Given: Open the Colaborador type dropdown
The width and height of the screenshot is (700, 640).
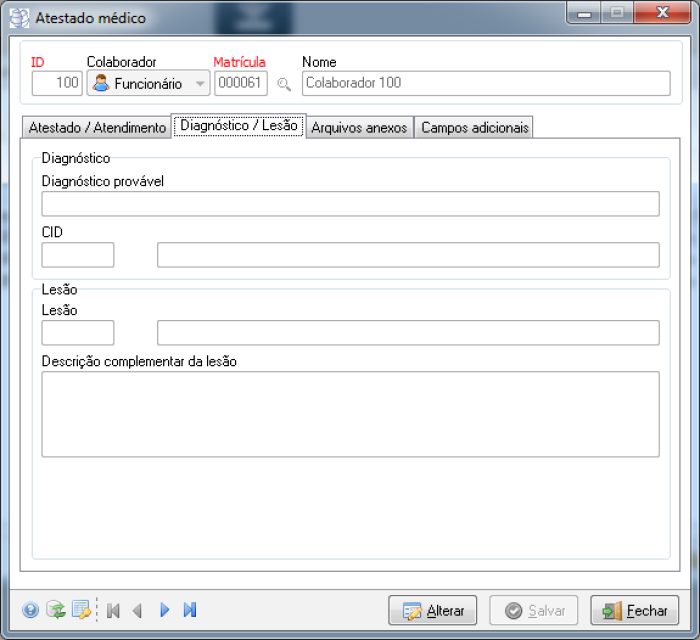Looking at the screenshot, I should click(x=199, y=84).
